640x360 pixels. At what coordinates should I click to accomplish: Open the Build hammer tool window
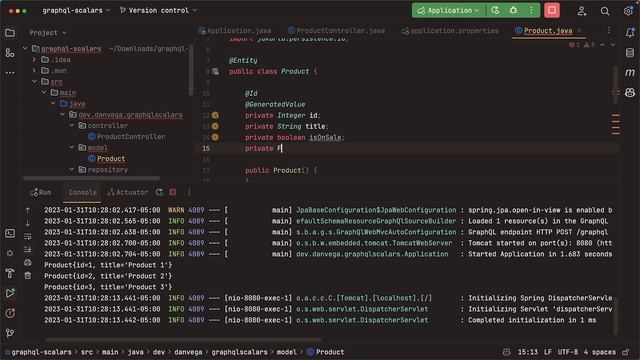[10, 273]
